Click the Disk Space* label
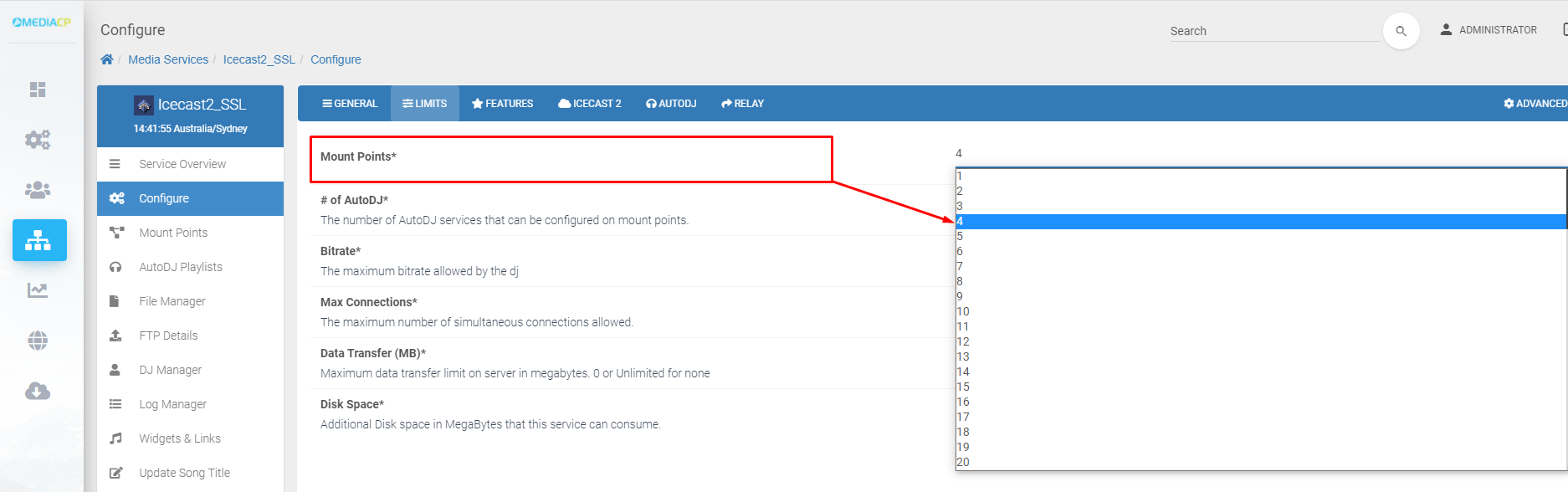This screenshot has height=492, width=1568. (x=352, y=404)
